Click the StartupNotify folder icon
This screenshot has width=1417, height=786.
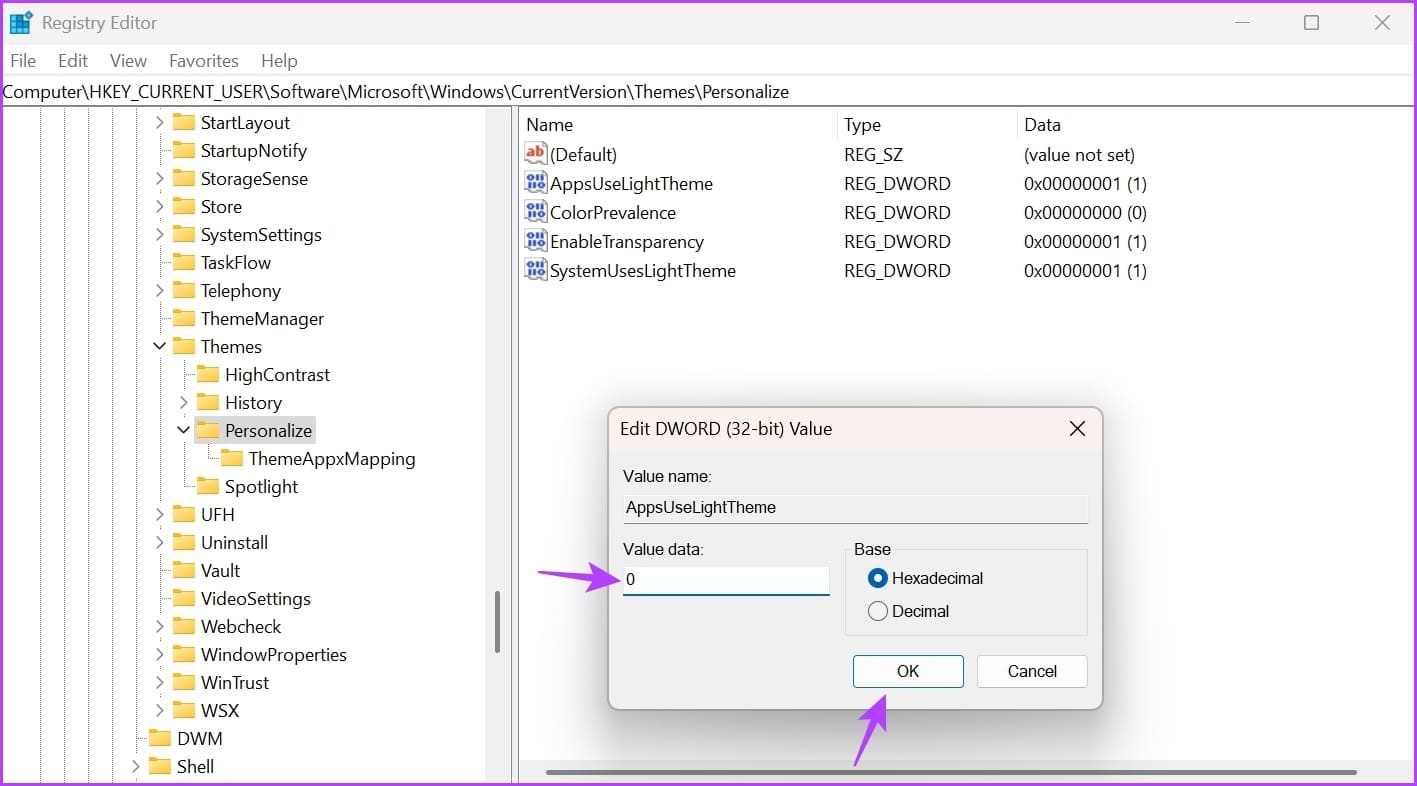(184, 150)
